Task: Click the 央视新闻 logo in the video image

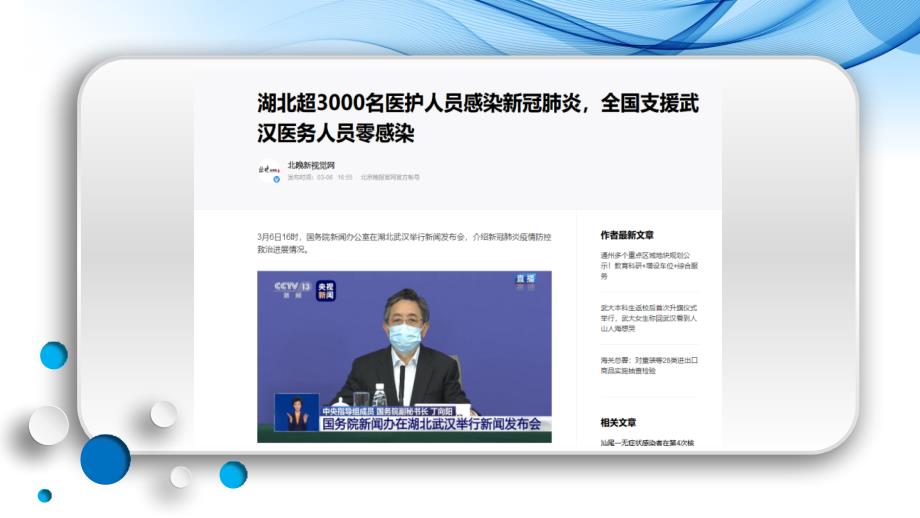Action: point(326,290)
